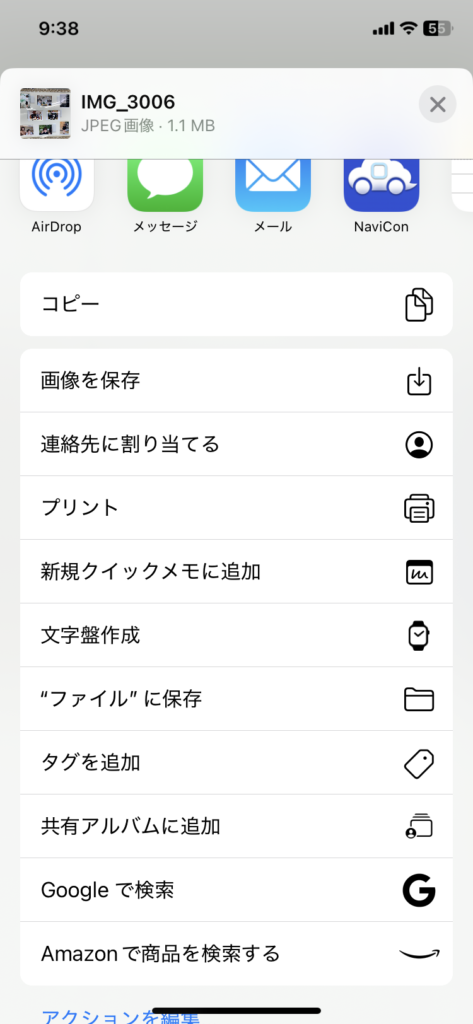Select 共有アルバムに追加 option

coord(236,827)
